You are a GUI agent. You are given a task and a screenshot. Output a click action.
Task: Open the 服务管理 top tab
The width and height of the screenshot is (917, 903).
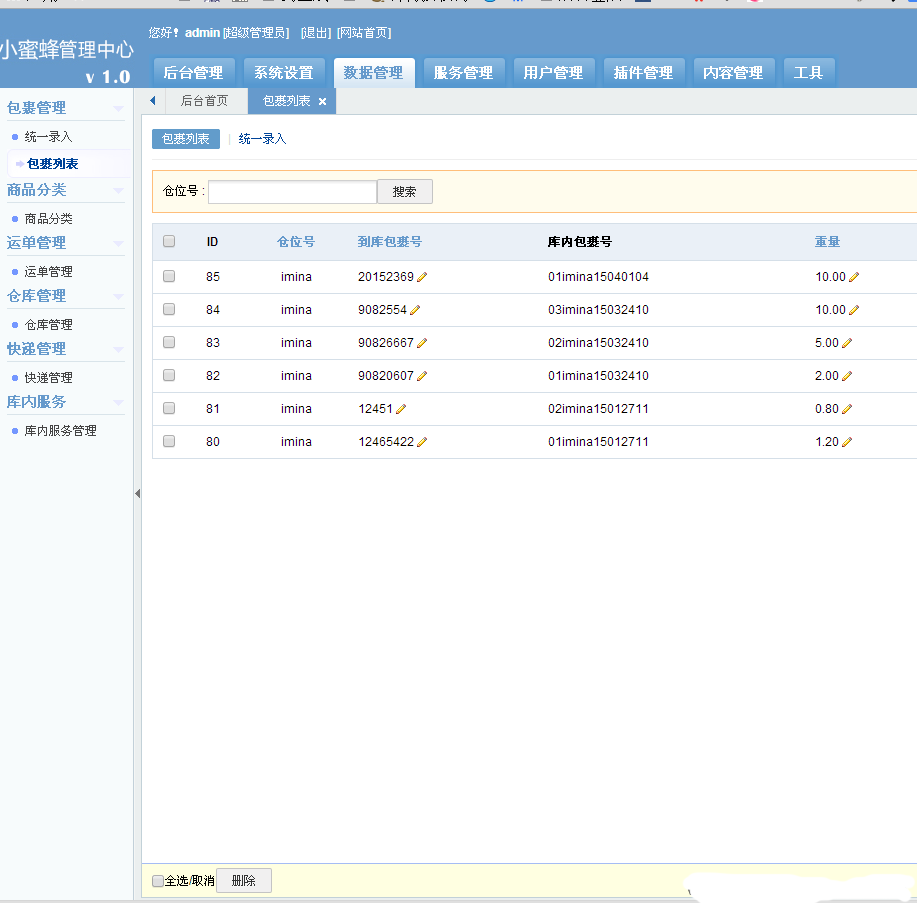coord(464,73)
